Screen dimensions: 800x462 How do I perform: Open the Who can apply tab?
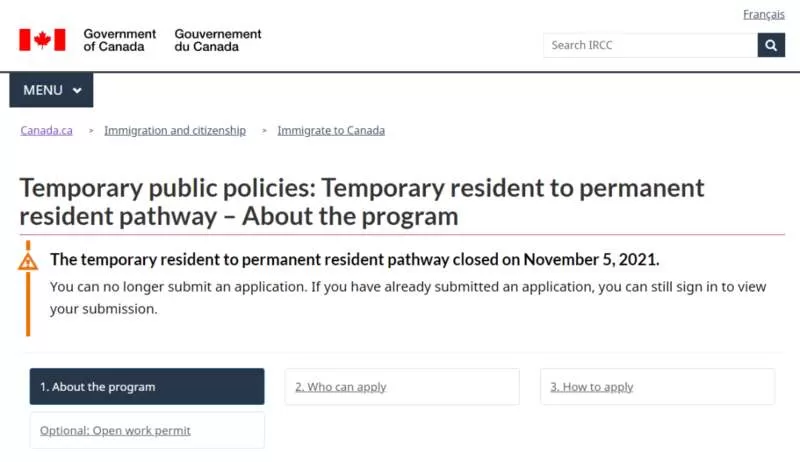click(x=402, y=387)
